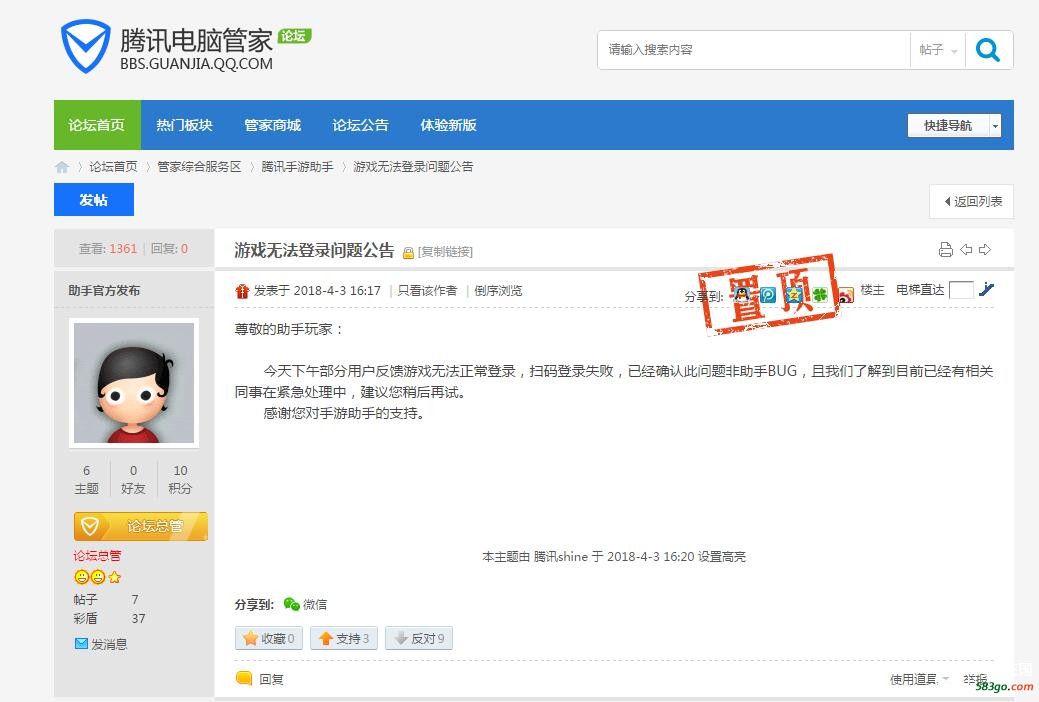Click the magnifier search button
The width and height of the screenshot is (1039, 702).
point(988,50)
